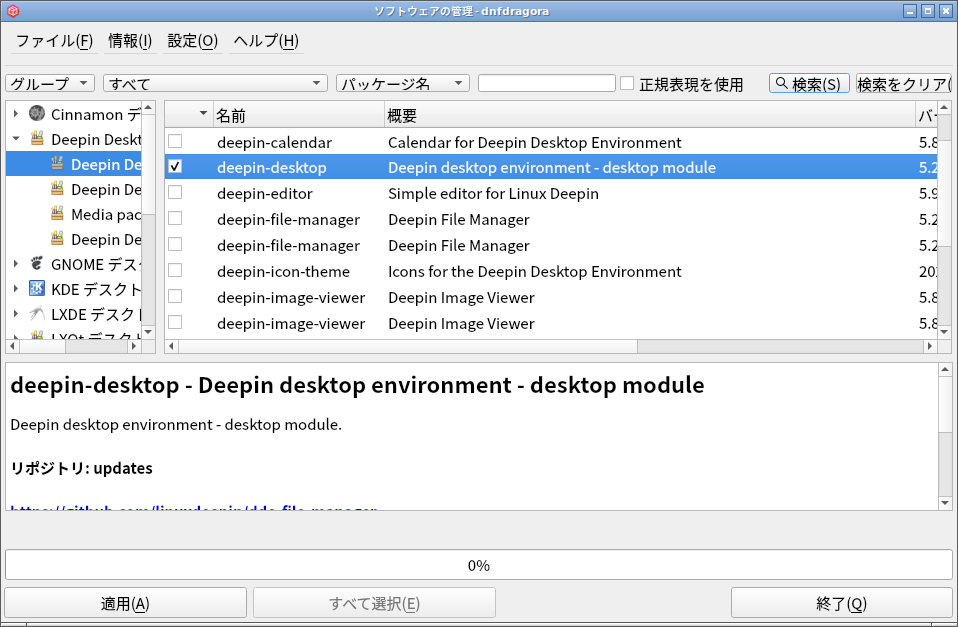
Task: Select the deepin-icon-theme package name
Action: point(283,271)
